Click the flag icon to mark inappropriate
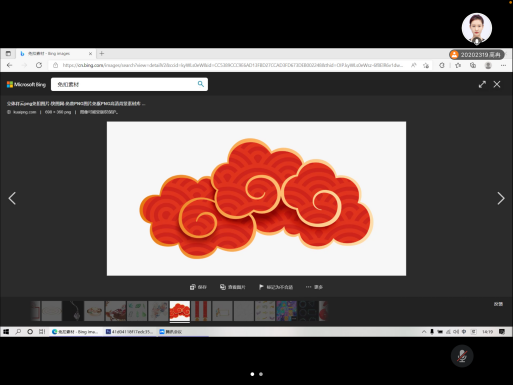This screenshot has width=513, height=385. click(x=261, y=287)
